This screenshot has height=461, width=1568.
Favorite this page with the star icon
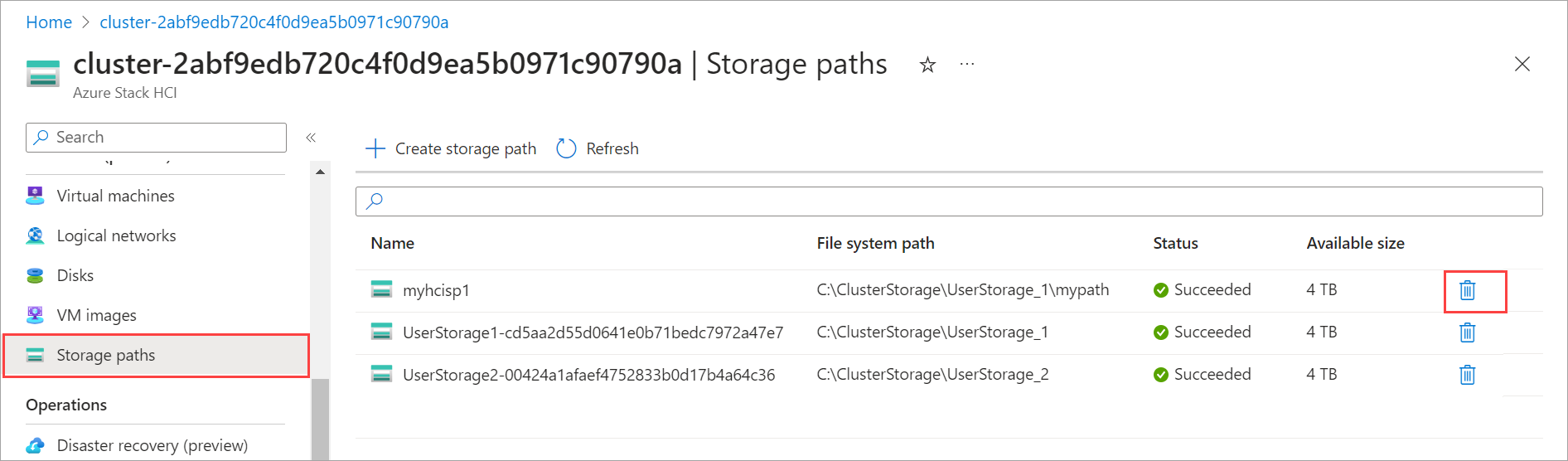pos(927,65)
